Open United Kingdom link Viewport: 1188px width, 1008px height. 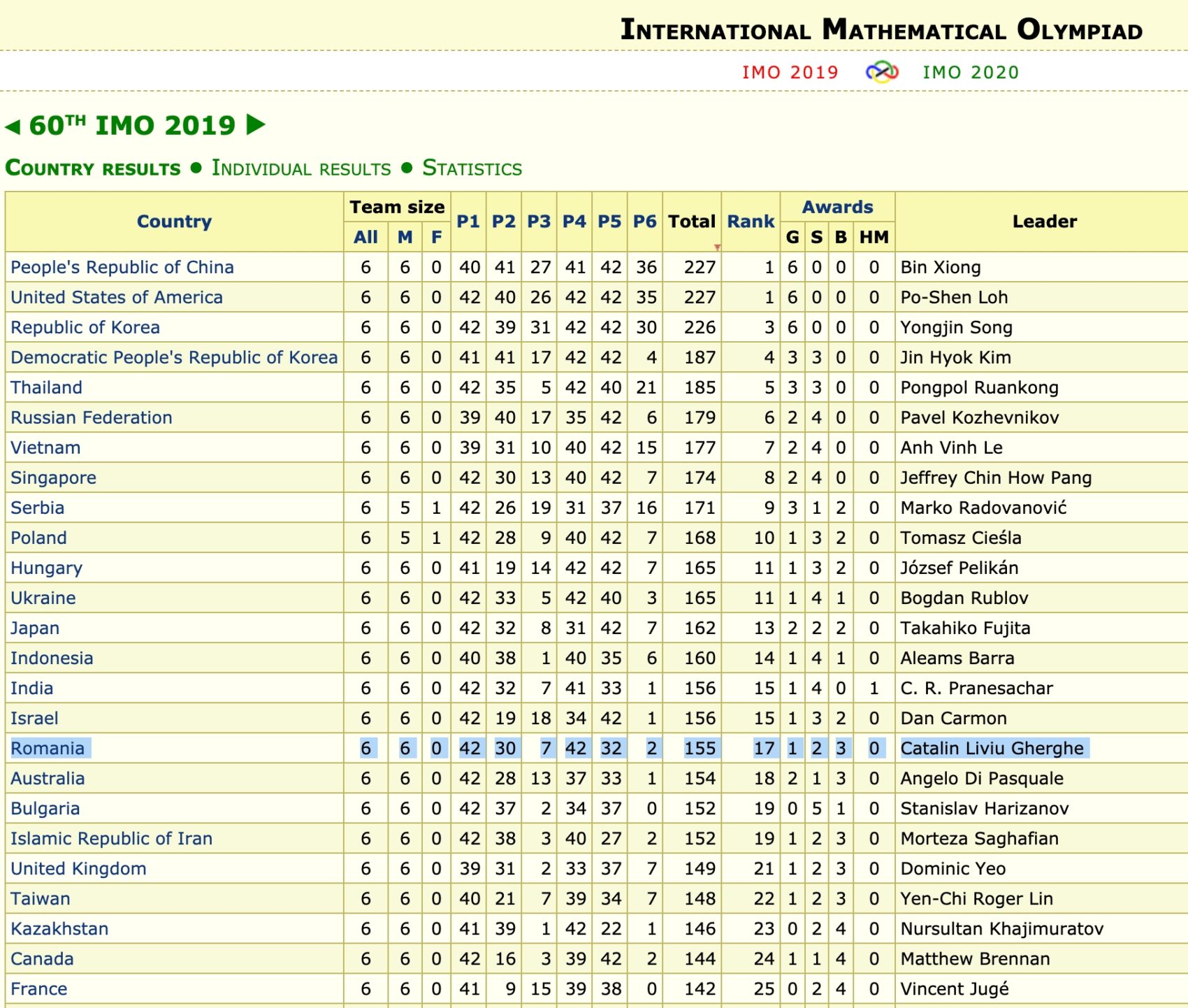(79, 868)
